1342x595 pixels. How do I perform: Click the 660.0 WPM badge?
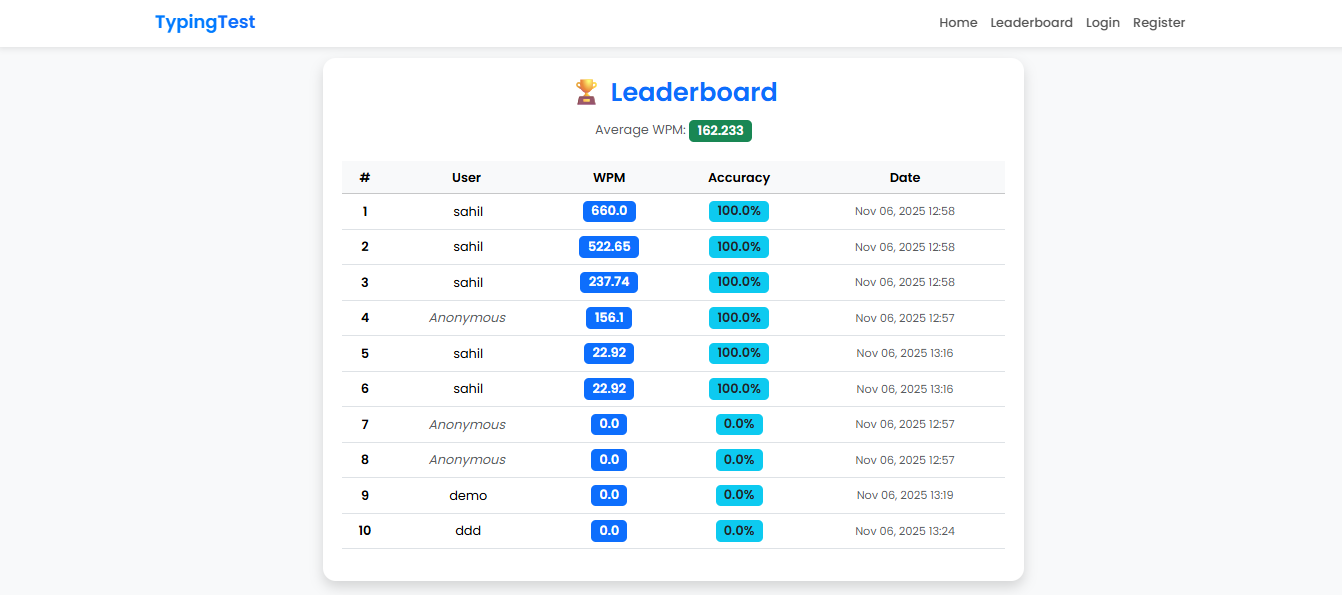(609, 211)
